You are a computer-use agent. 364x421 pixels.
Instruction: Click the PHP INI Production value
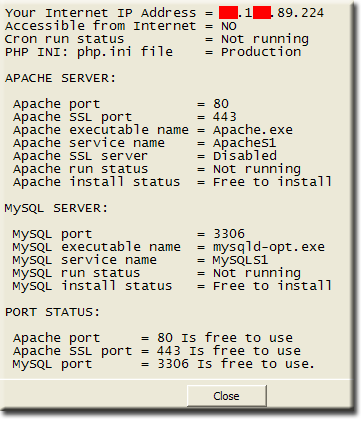(261, 52)
